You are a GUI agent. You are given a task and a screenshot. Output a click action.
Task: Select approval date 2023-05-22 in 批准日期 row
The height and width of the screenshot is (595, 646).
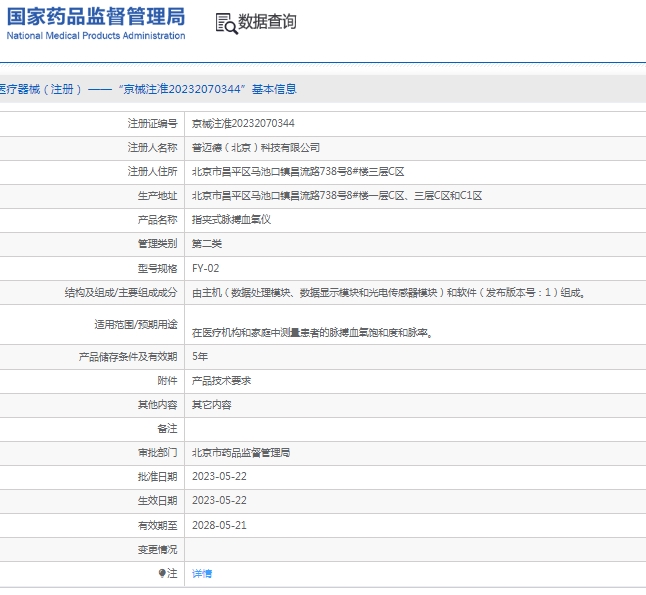[x=219, y=476]
